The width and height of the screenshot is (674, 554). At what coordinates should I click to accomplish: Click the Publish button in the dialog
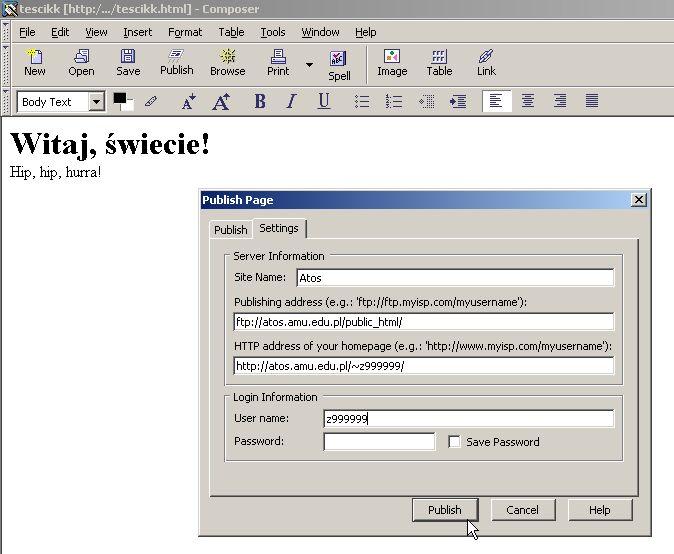pos(445,510)
